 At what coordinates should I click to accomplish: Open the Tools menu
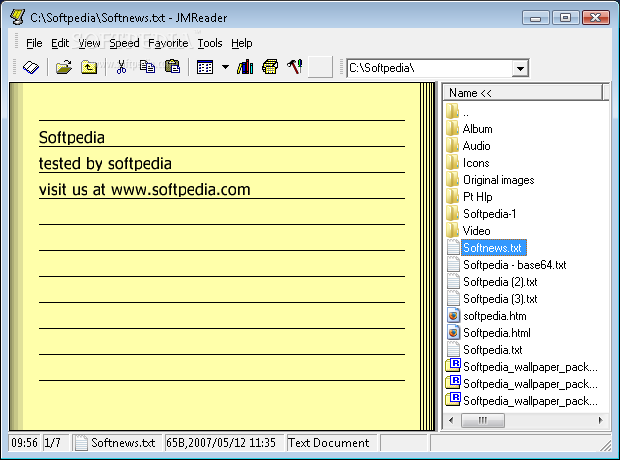click(x=210, y=43)
